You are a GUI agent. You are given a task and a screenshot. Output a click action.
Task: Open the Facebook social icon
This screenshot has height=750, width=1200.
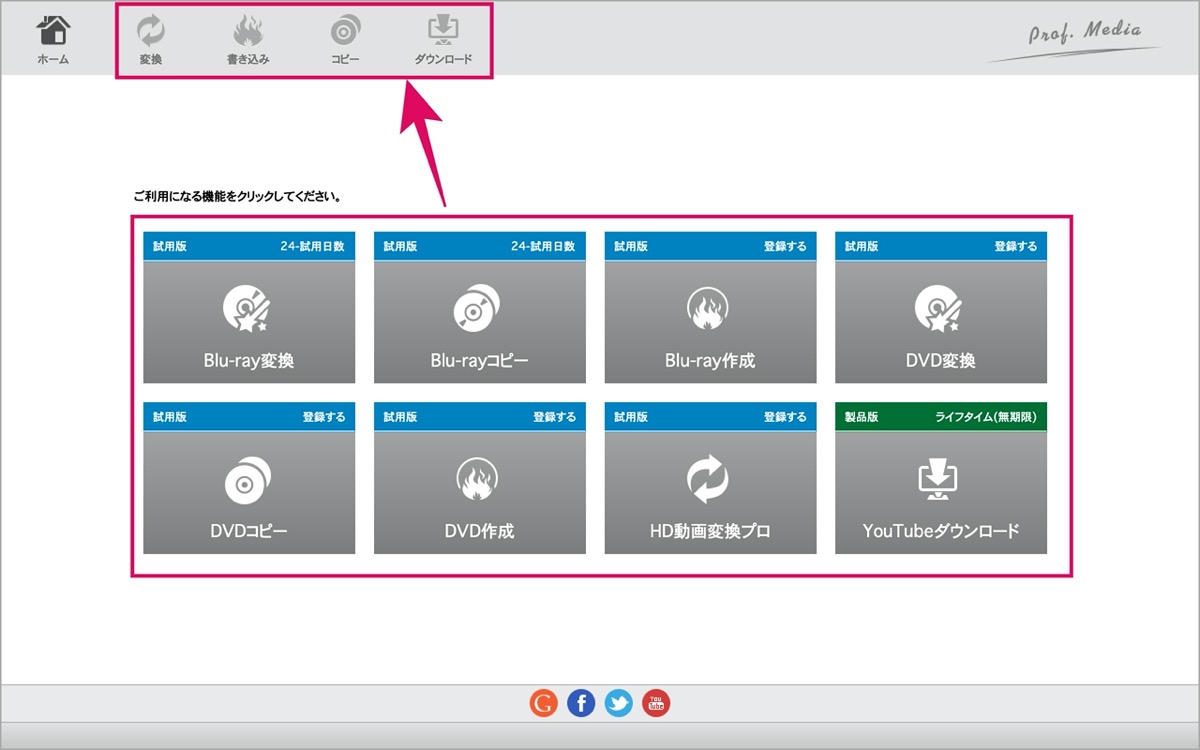[x=581, y=703]
